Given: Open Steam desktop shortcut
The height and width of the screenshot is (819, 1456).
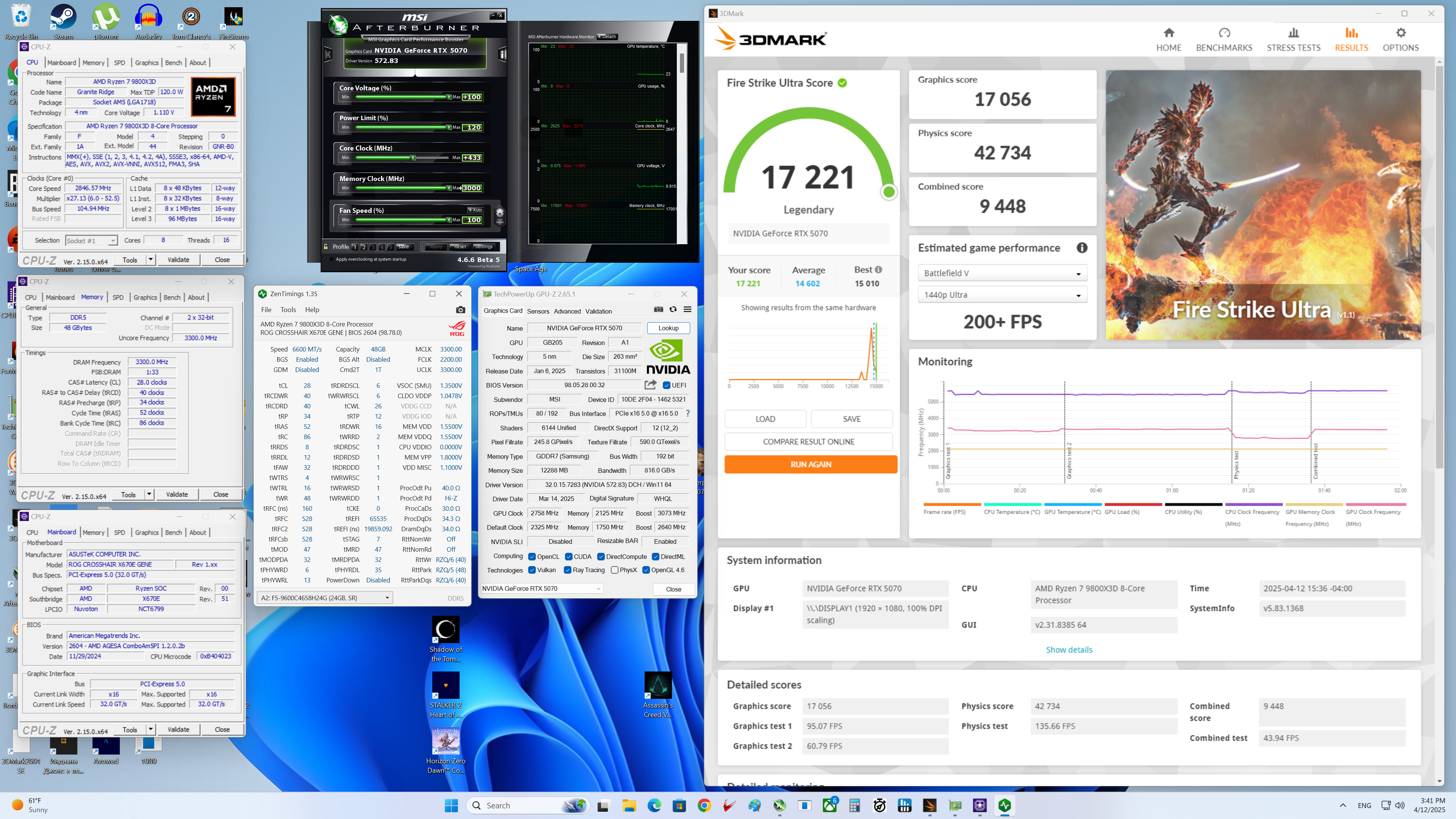Looking at the screenshot, I should [x=63, y=22].
